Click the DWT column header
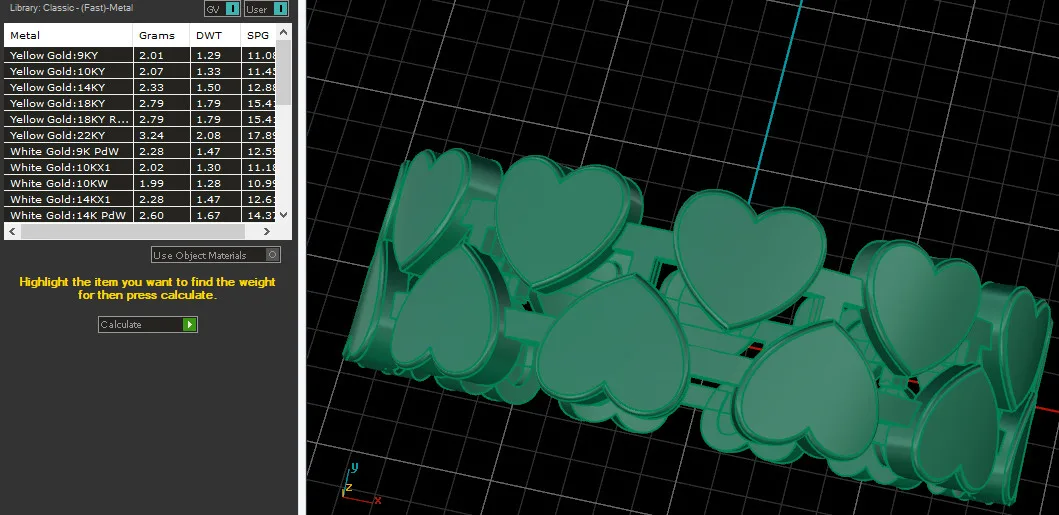The height and width of the screenshot is (515, 1059). click(x=215, y=36)
